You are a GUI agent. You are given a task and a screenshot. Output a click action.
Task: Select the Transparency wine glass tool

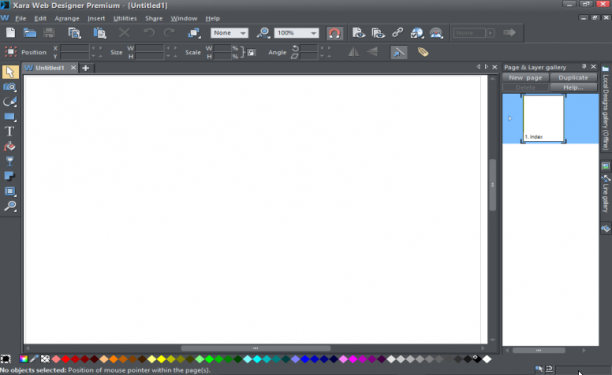point(10,161)
